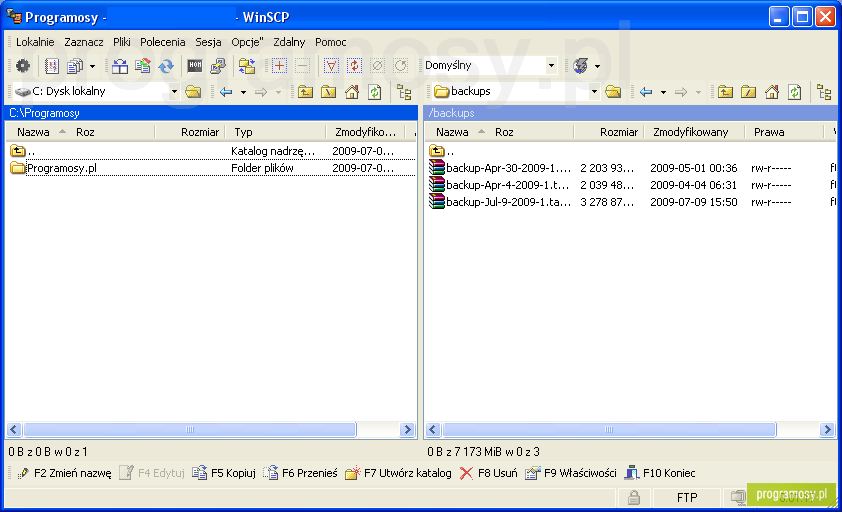Go to local parent directory icon

coord(305,92)
